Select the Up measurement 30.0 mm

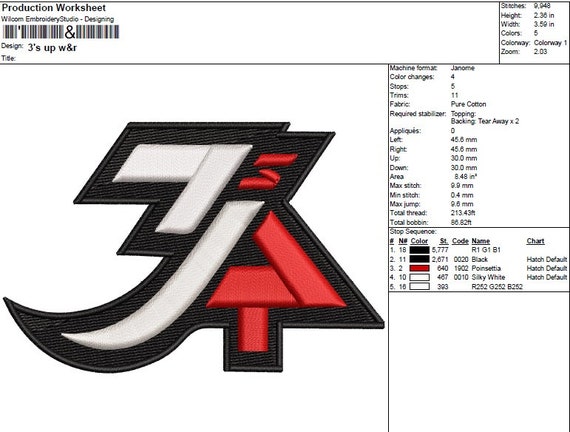tap(464, 158)
